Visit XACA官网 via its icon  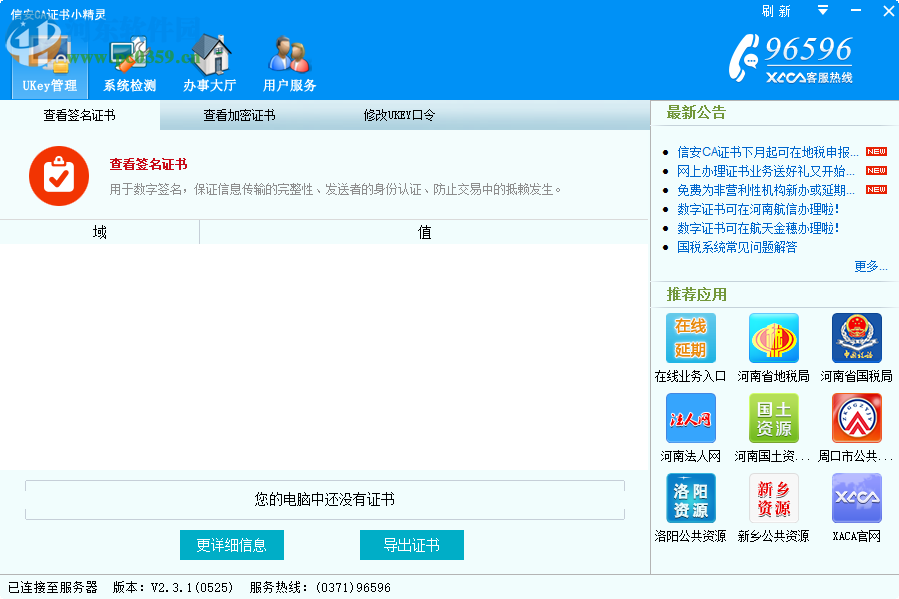click(x=856, y=499)
